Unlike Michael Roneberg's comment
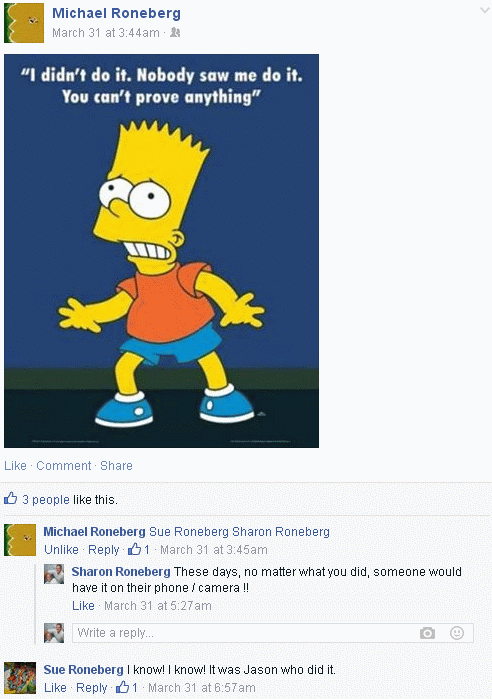Image resolution: width=492 pixels, height=699 pixels. tap(61, 550)
